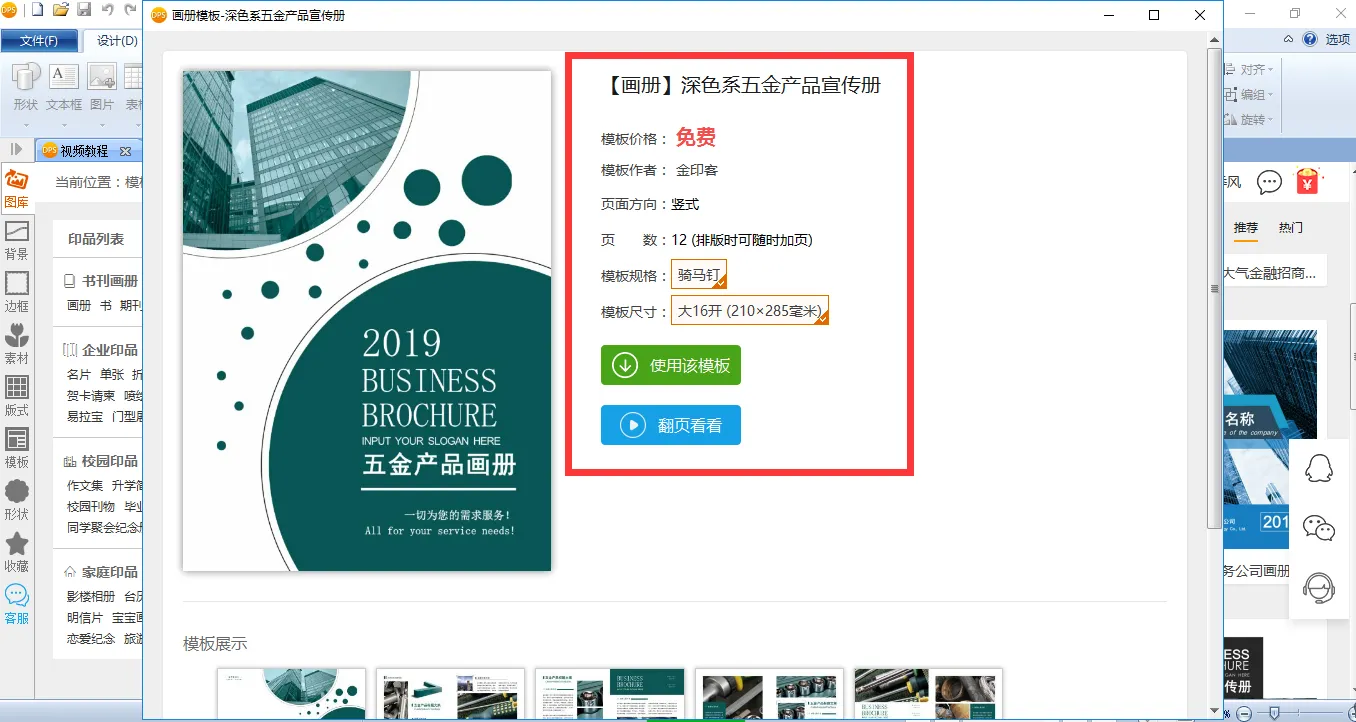Select the 骑马钉 template binding option
1356x722 pixels.
coord(699,274)
